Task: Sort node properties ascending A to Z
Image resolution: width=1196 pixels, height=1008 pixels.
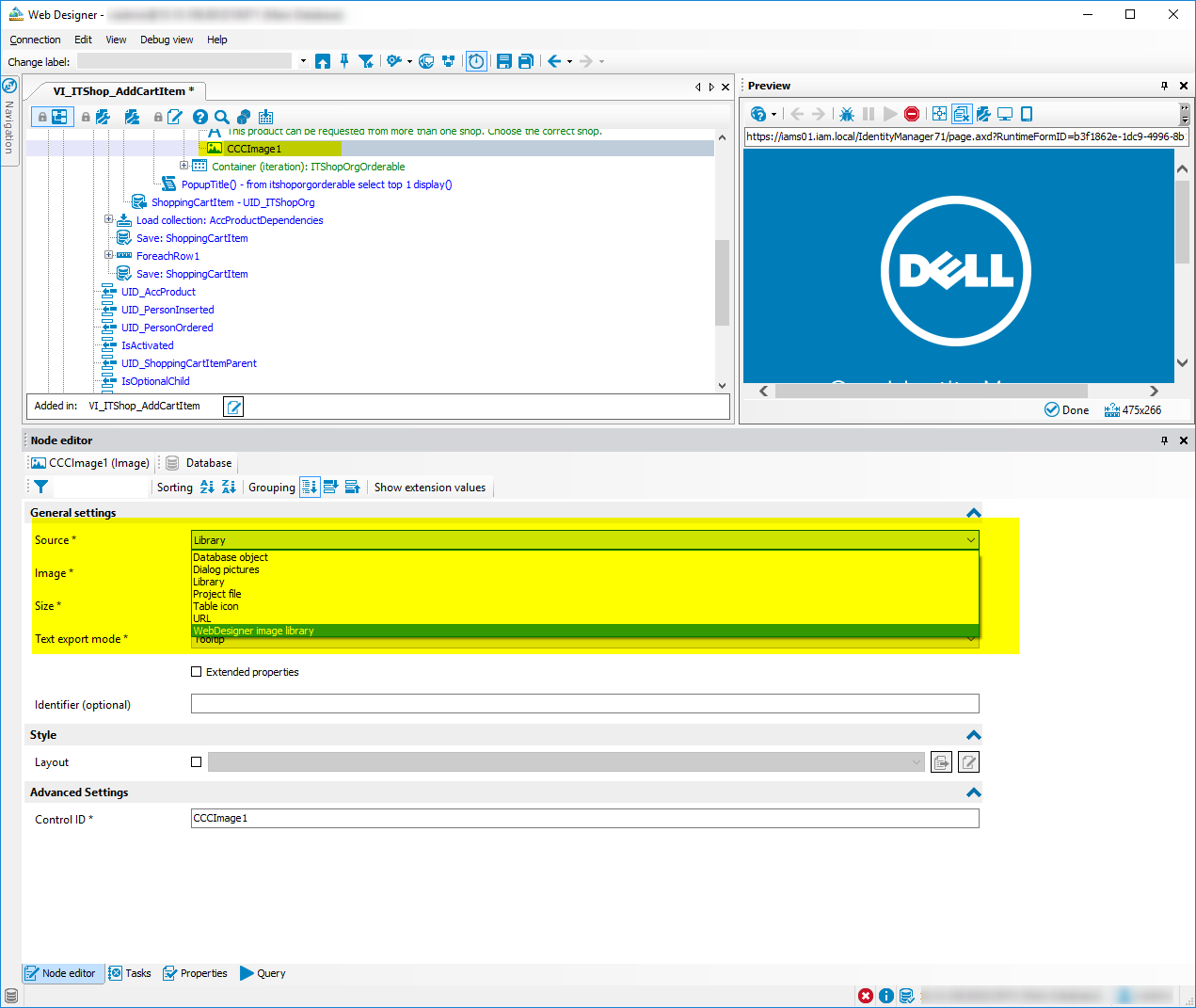Action: pos(207,487)
